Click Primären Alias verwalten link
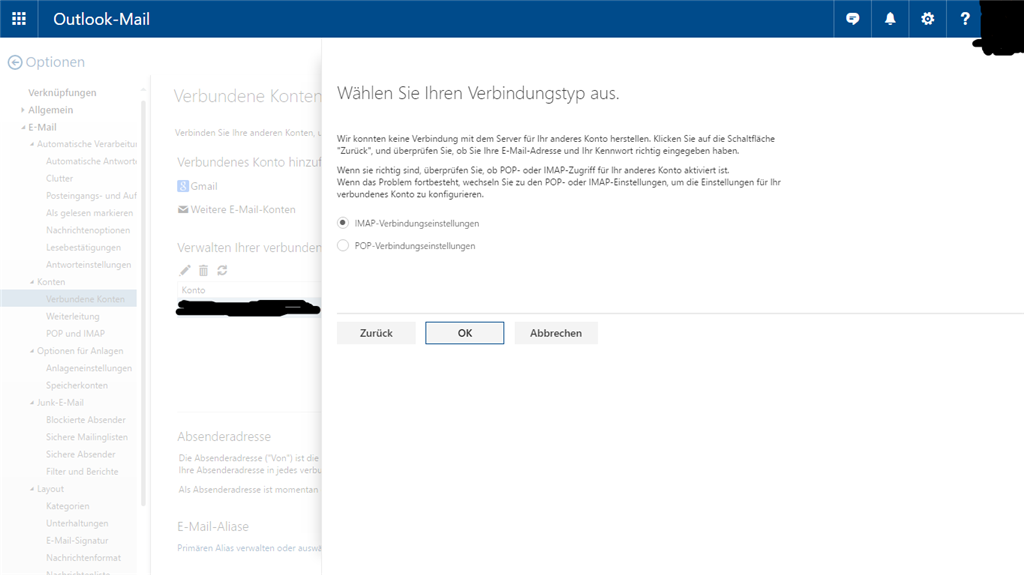 coord(249,548)
